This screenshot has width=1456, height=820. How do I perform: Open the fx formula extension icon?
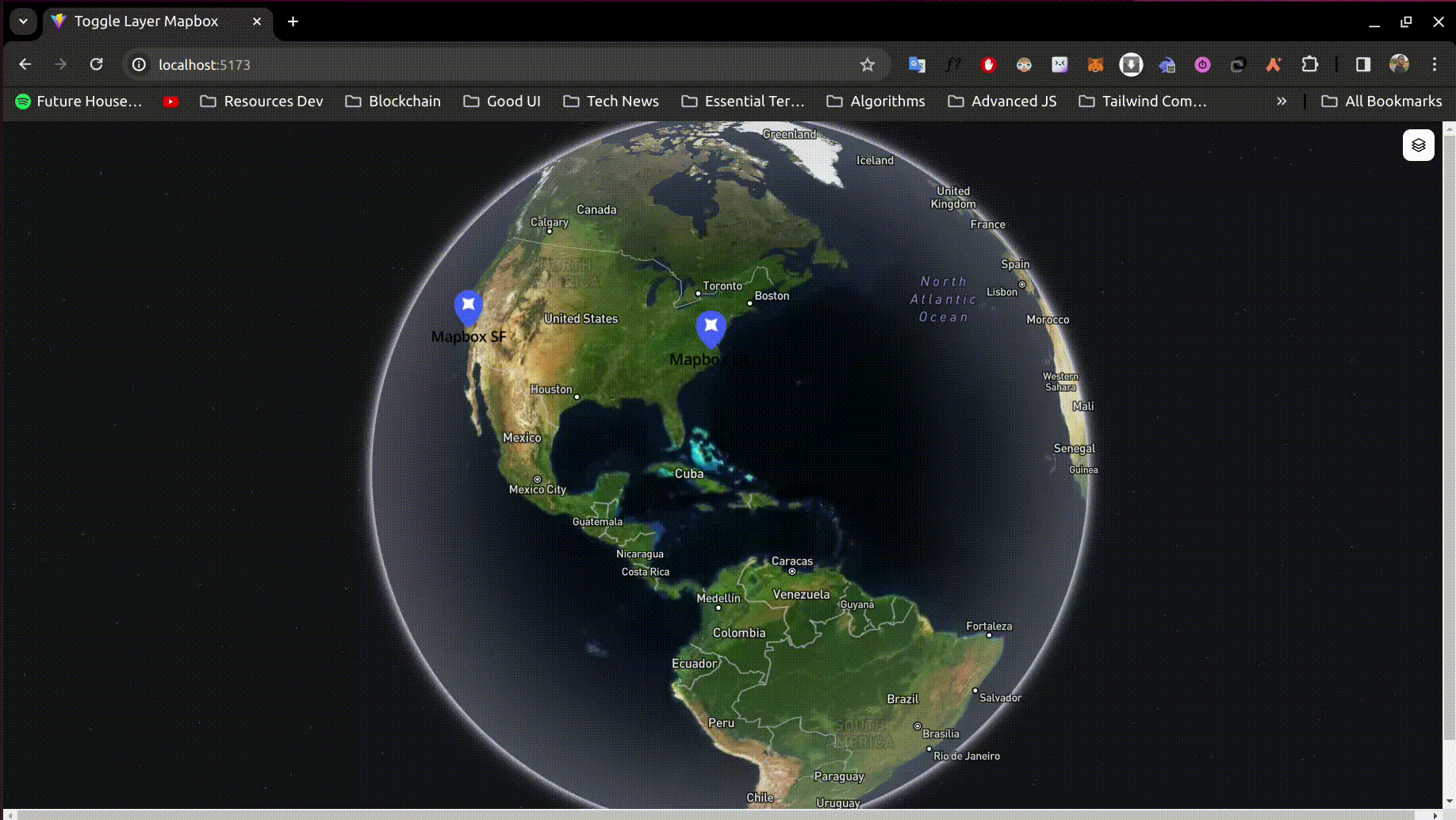click(x=952, y=64)
